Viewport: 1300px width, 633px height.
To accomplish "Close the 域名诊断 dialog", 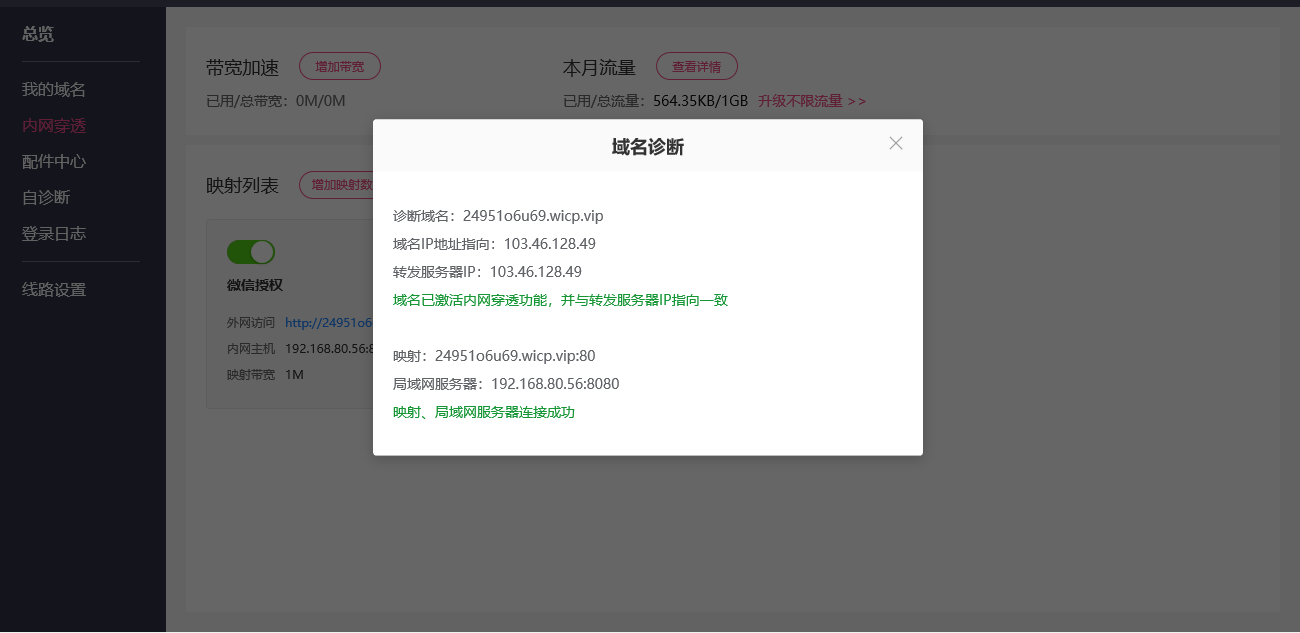I will tap(895, 143).
